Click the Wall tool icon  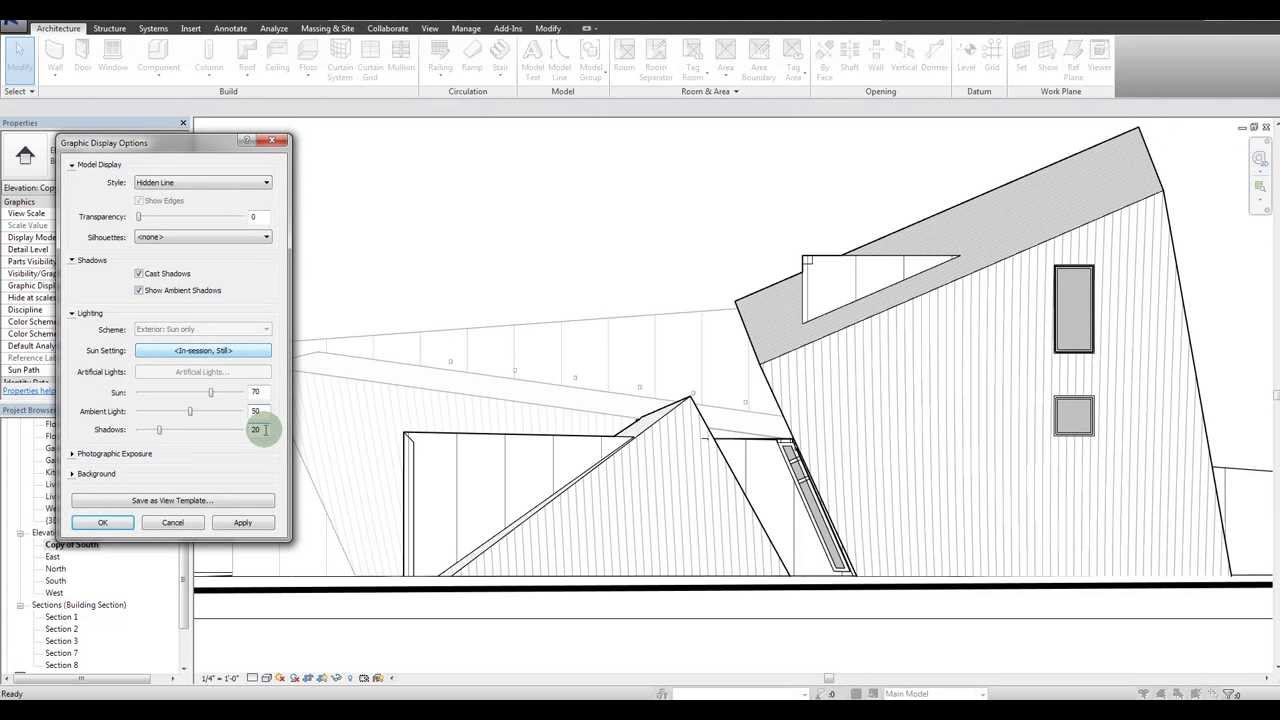click(x=55, y=56)
